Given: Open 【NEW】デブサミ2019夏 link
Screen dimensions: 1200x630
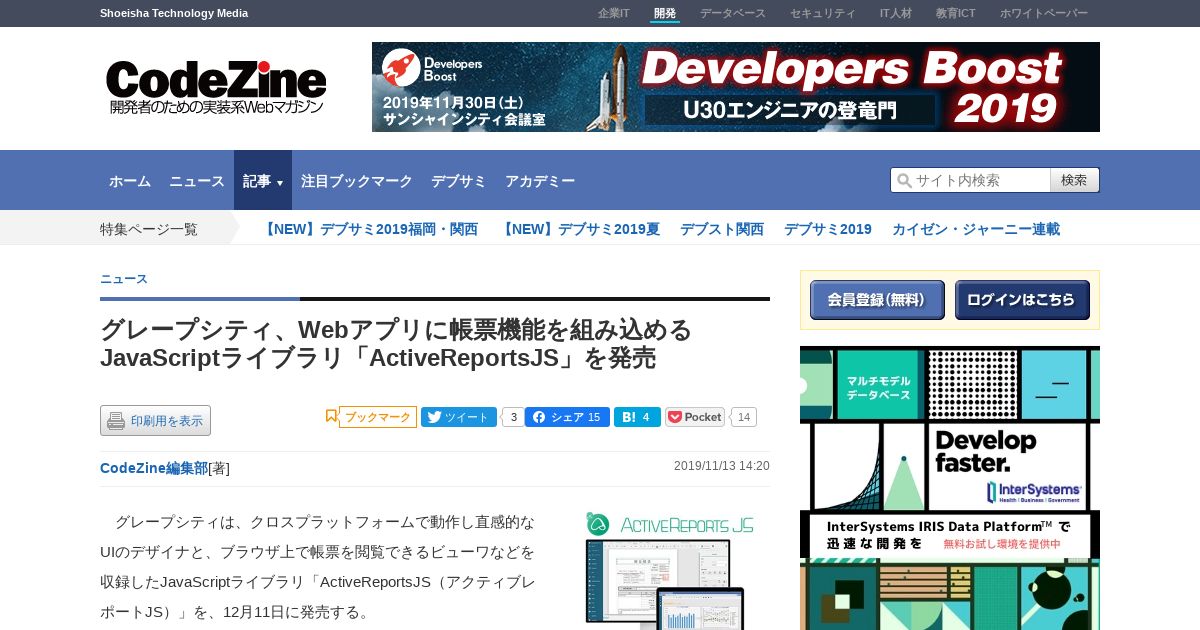Looking at the screenshot, I should [579, 229].
